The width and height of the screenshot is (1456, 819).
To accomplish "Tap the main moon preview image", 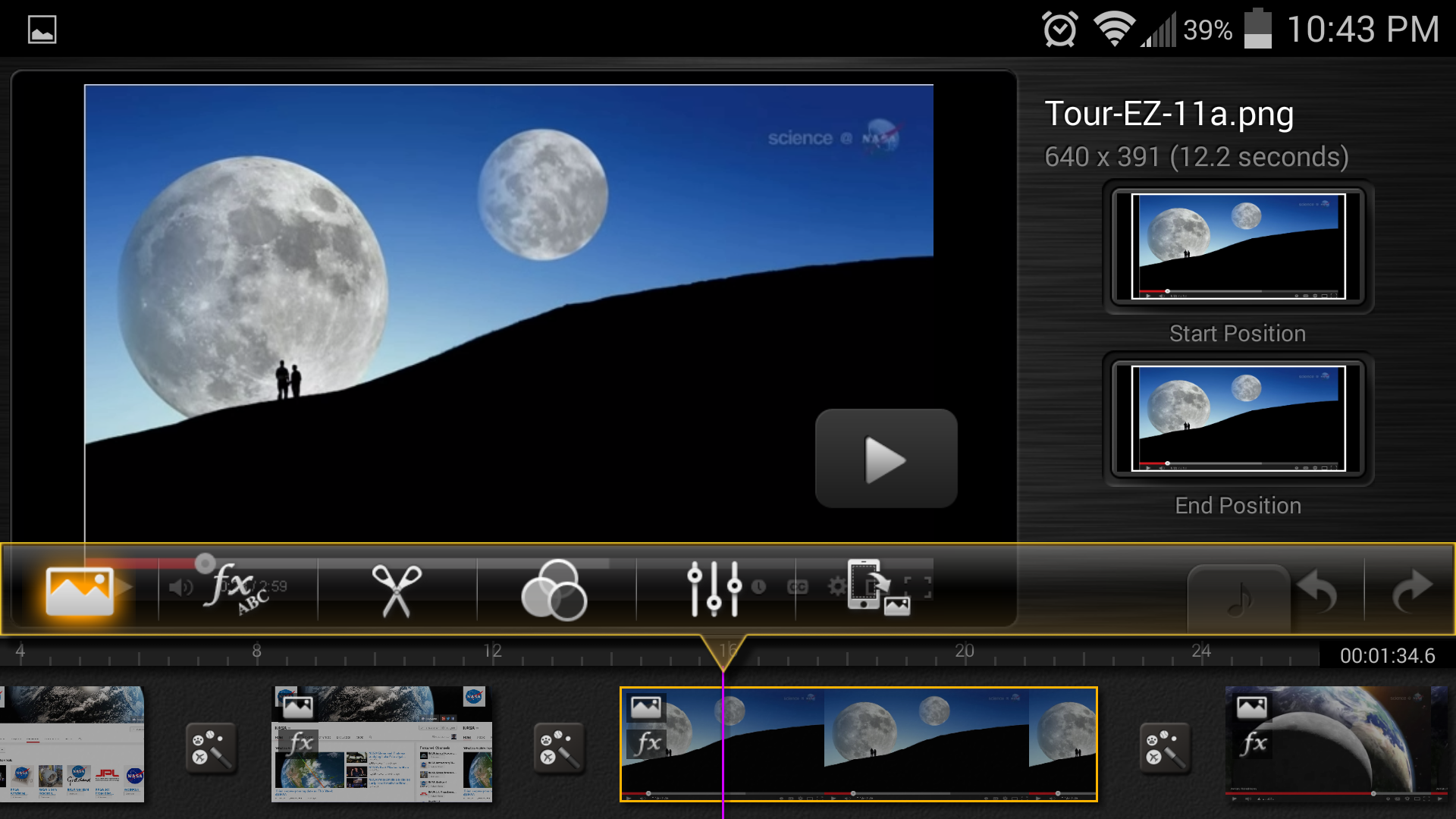I will 509,313.
